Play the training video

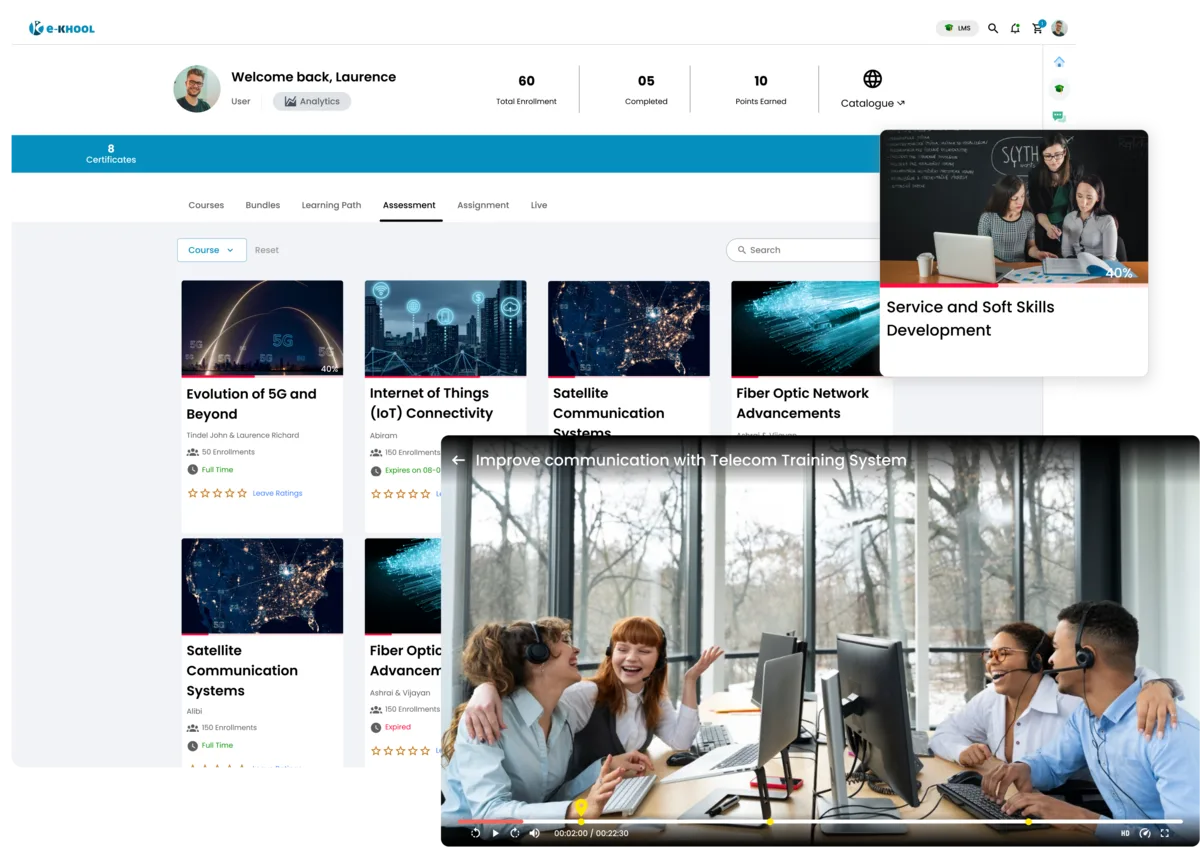(495, 833)
